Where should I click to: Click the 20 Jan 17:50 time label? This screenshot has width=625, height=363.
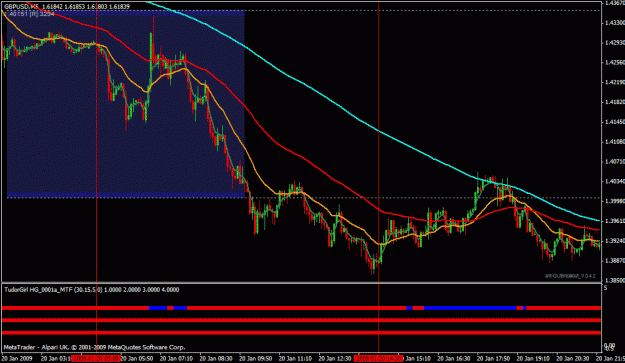pyautogui.click(x=493, y=359)
